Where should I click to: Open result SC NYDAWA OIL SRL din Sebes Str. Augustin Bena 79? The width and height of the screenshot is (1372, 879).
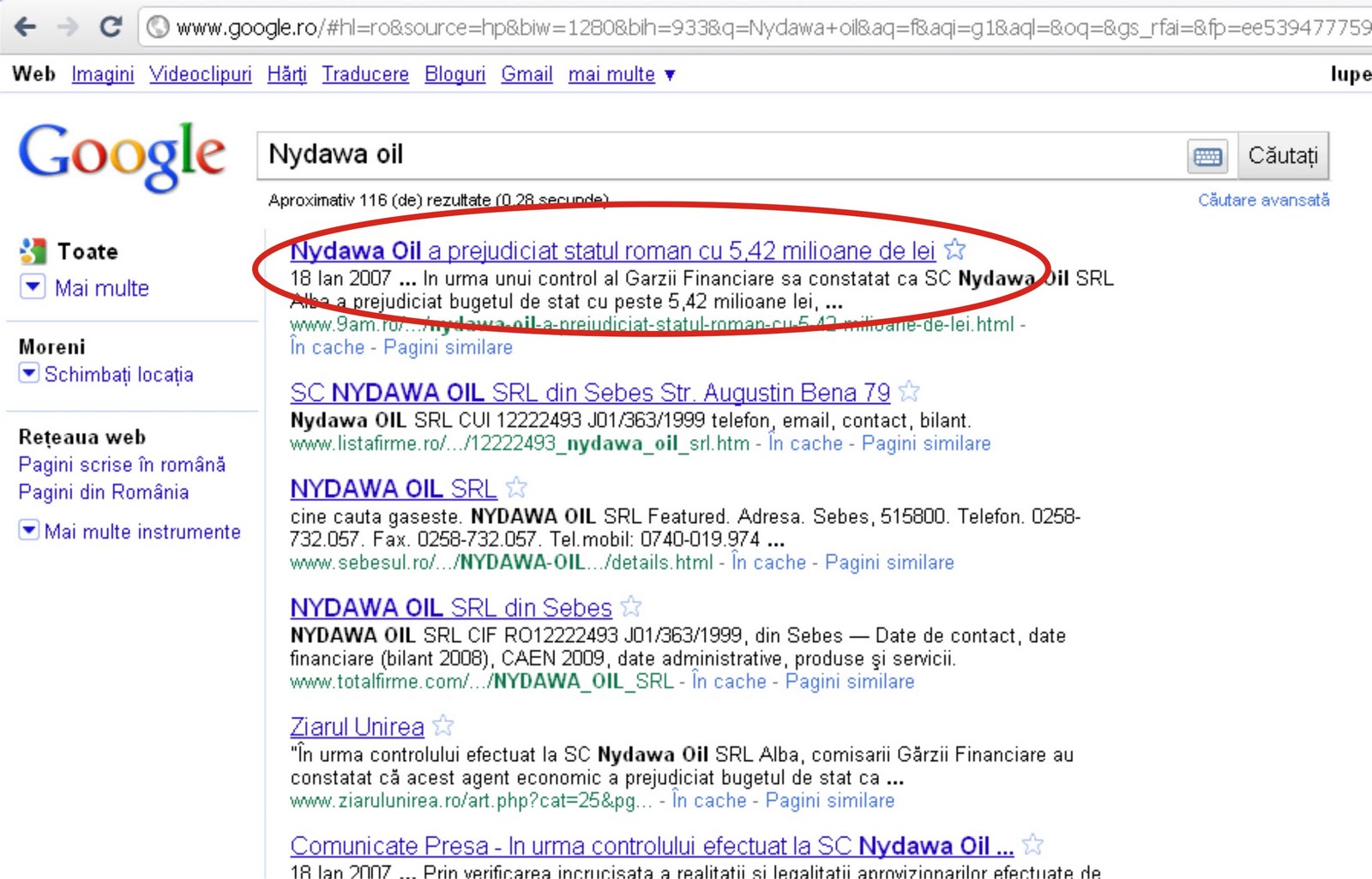tap(590, 393)
